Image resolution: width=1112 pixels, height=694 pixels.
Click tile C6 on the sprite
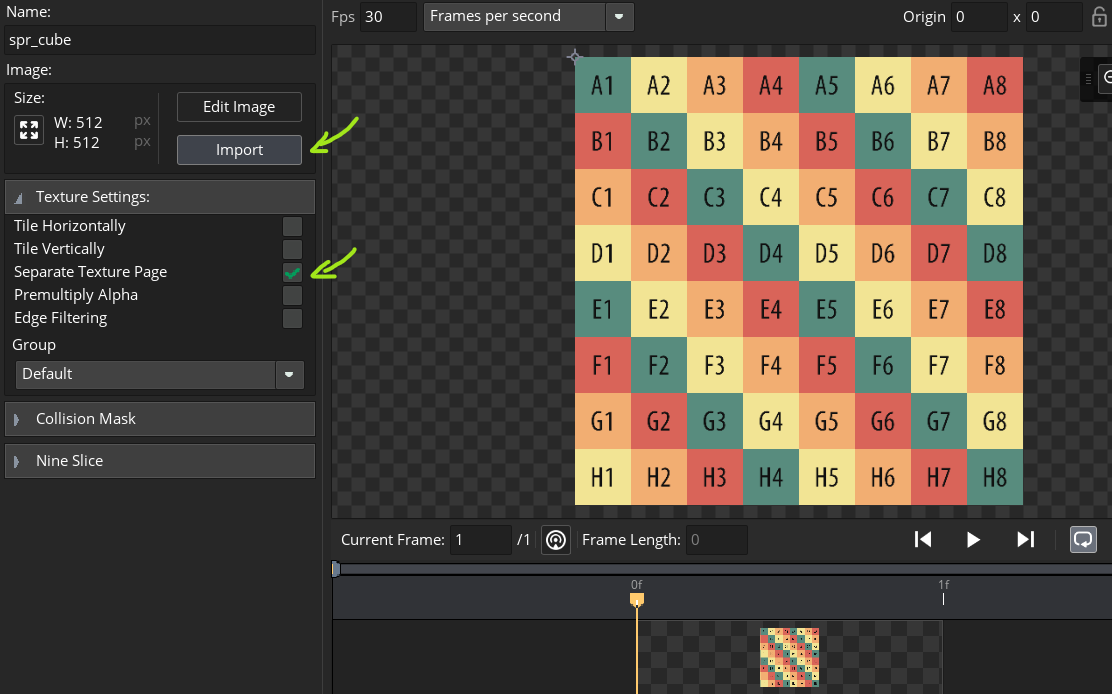pos(883,197)
